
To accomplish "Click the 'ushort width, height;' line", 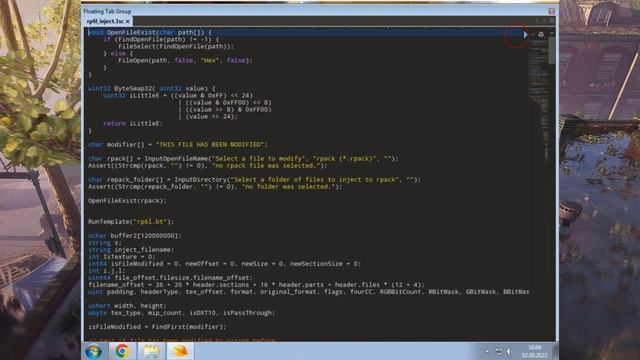I will (127, 306).
